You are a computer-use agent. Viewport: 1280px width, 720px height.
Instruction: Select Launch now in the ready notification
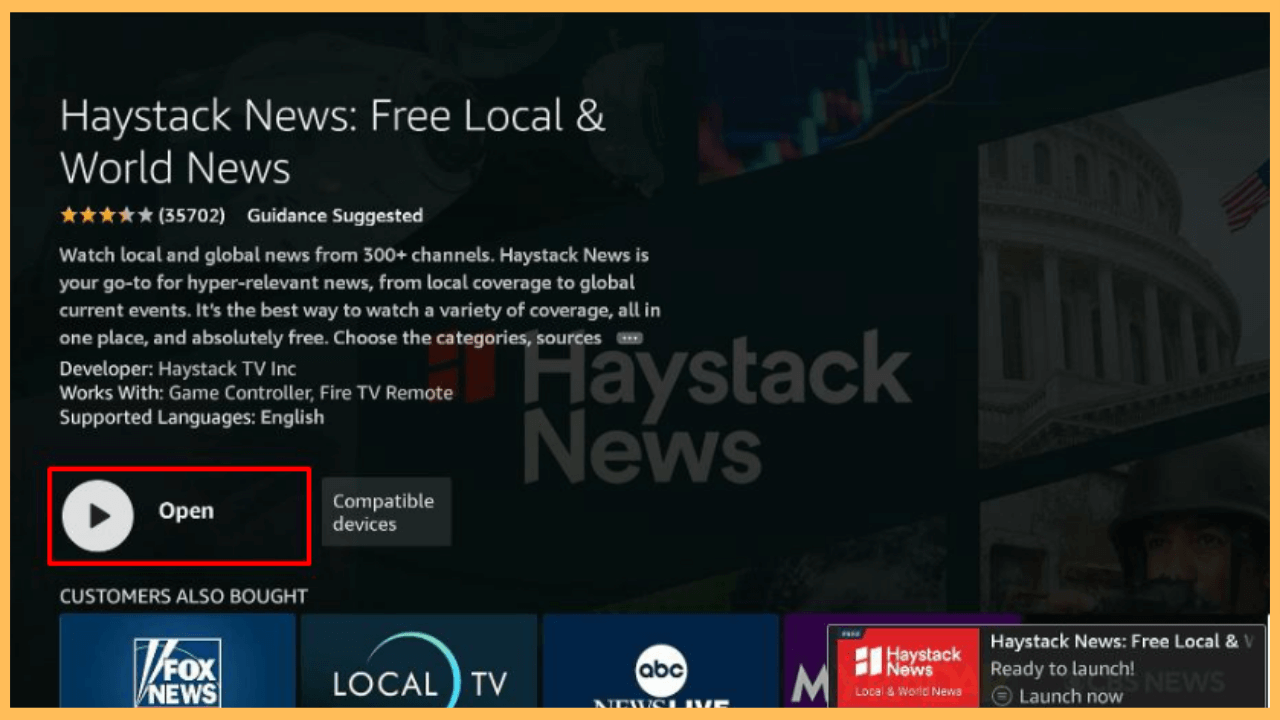tap(1070, 696)
